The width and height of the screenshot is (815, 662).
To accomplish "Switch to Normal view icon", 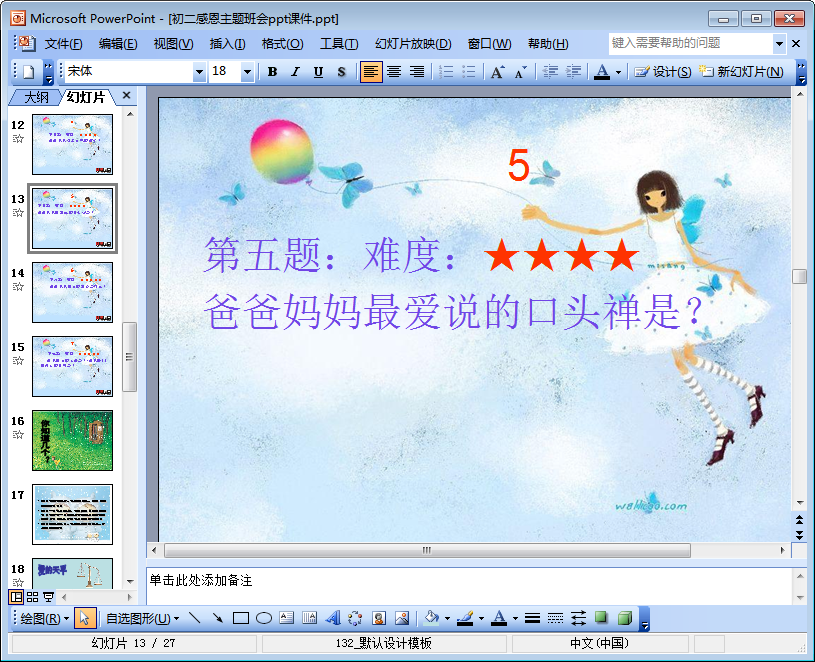I will [x=17, y=597].
